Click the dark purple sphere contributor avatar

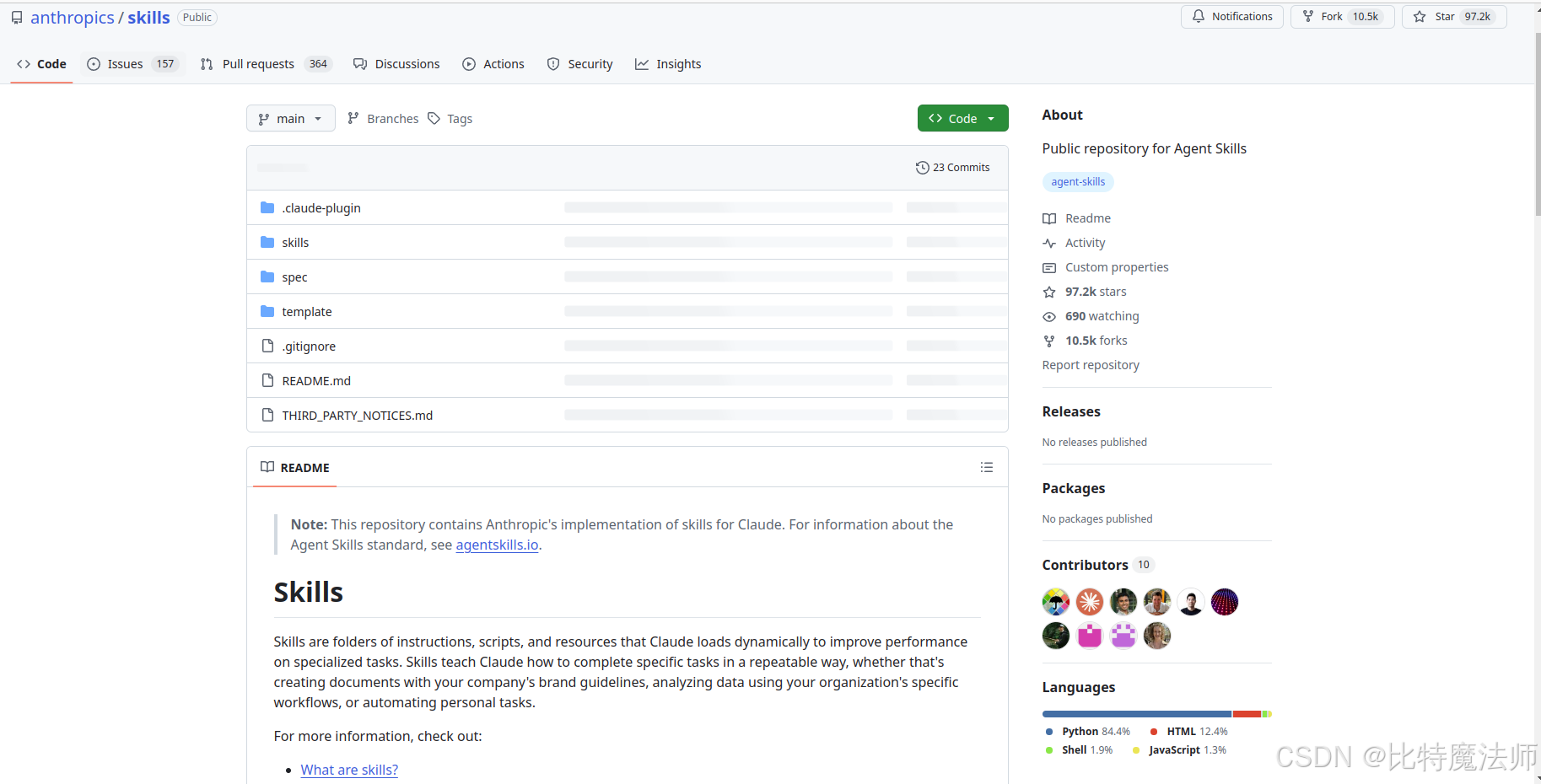coord(1225,602)
